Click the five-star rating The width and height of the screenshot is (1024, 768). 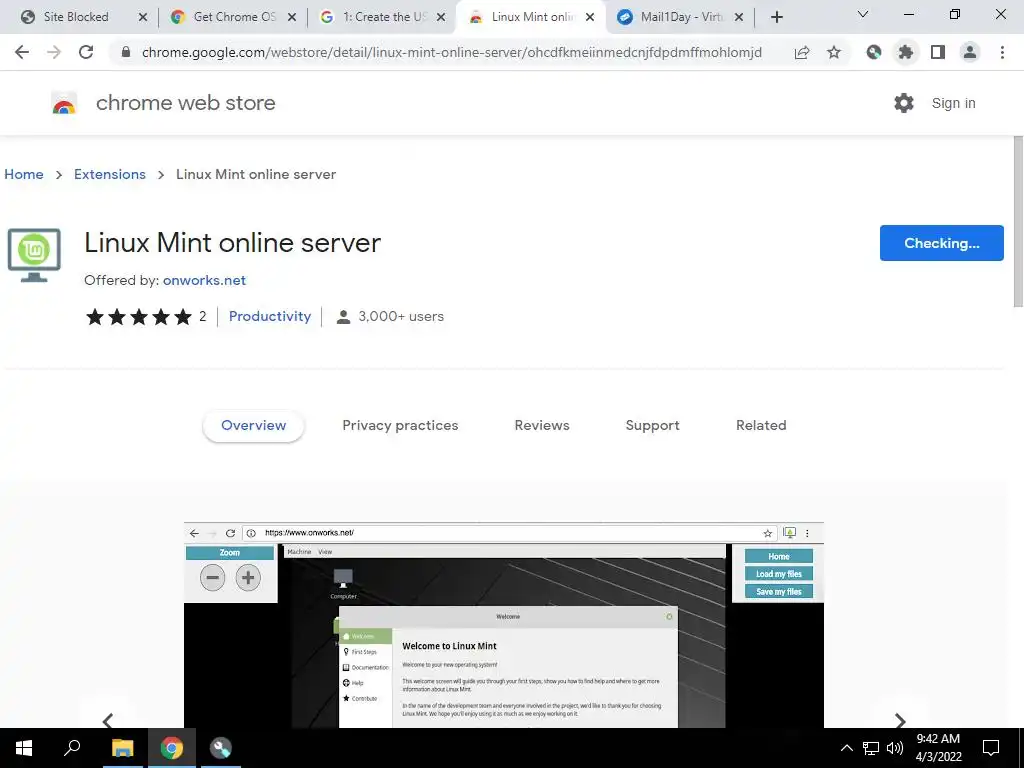[x=138, y=317]
